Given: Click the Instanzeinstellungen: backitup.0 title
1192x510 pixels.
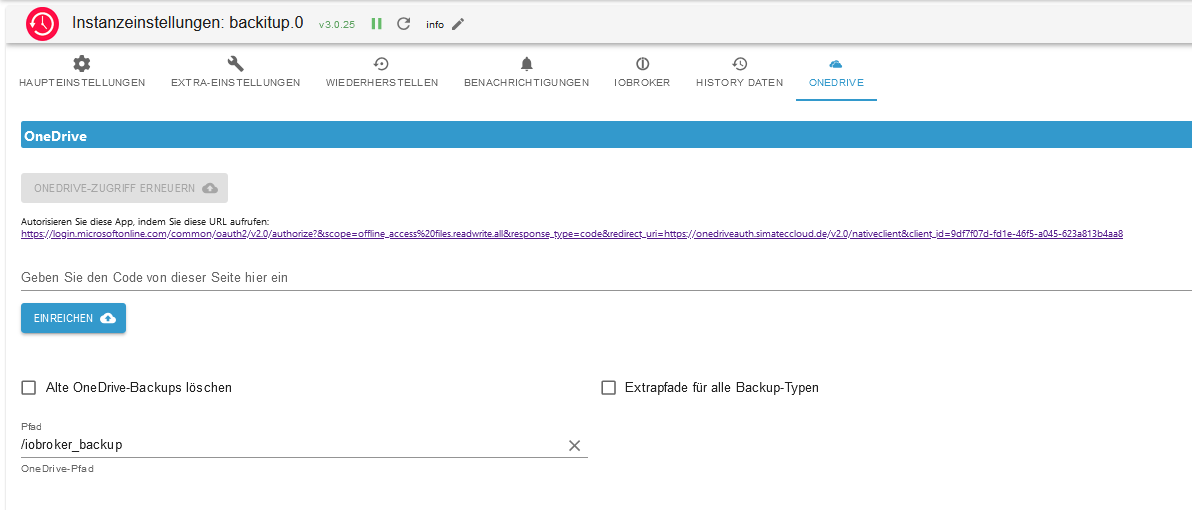Looking at the screenshot, I should point(188,23).
